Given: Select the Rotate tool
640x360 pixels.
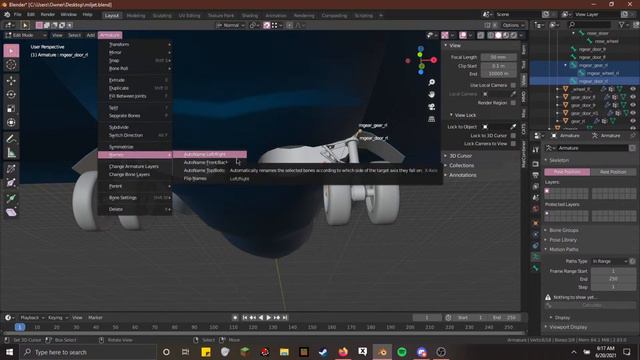Looking at the screenshot, I should pyautogui.click(x=11, y=94).
